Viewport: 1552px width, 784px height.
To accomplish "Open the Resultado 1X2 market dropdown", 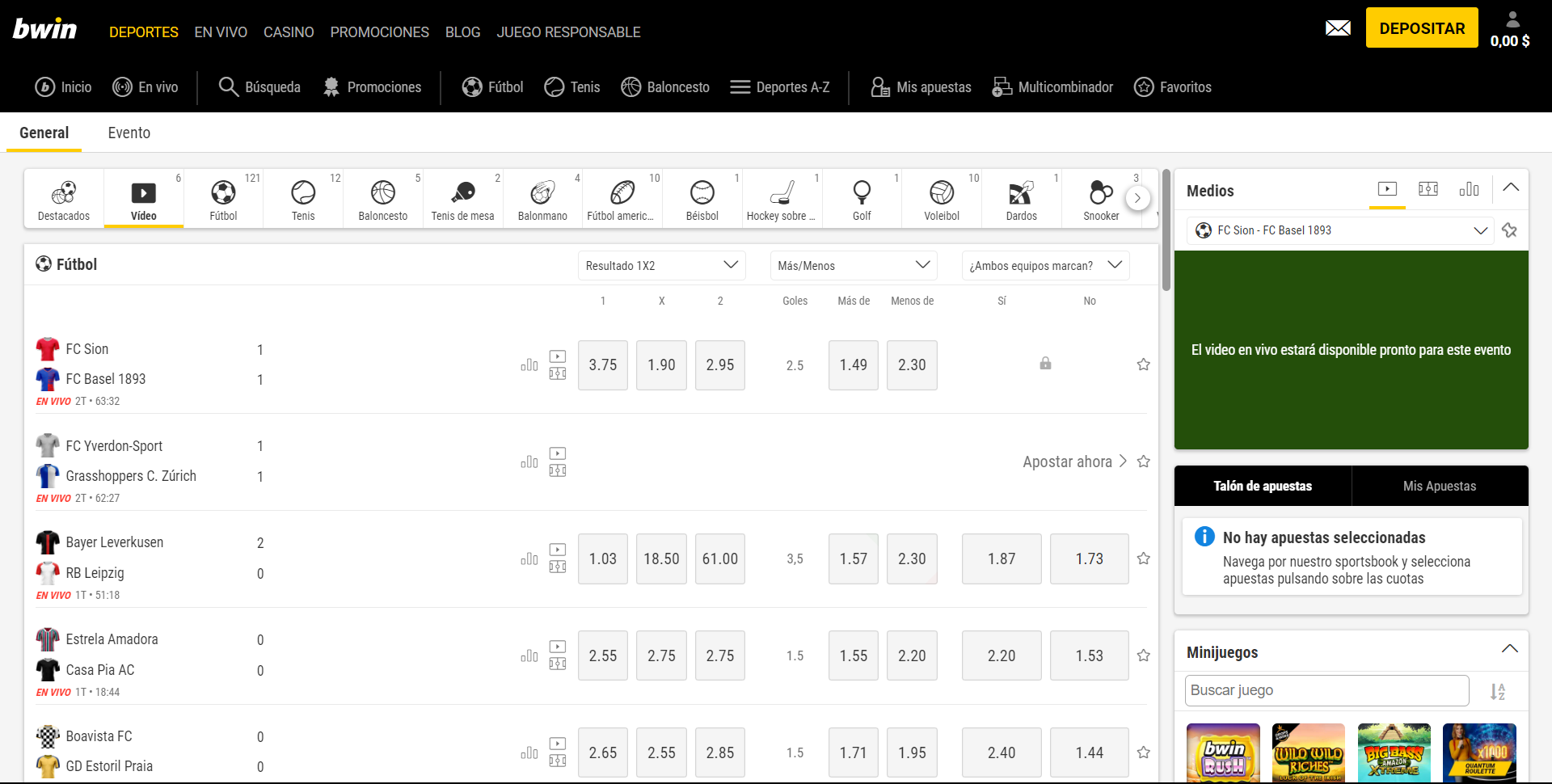I will [x=661, y=265].
